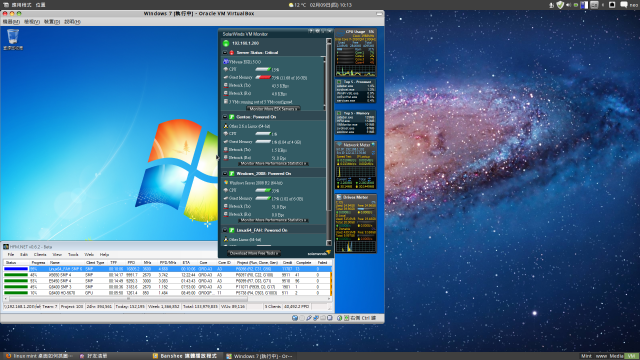The image size is (640, 360).
Task: Collapse the Server Status Critical section
Action: pos(224,53)
